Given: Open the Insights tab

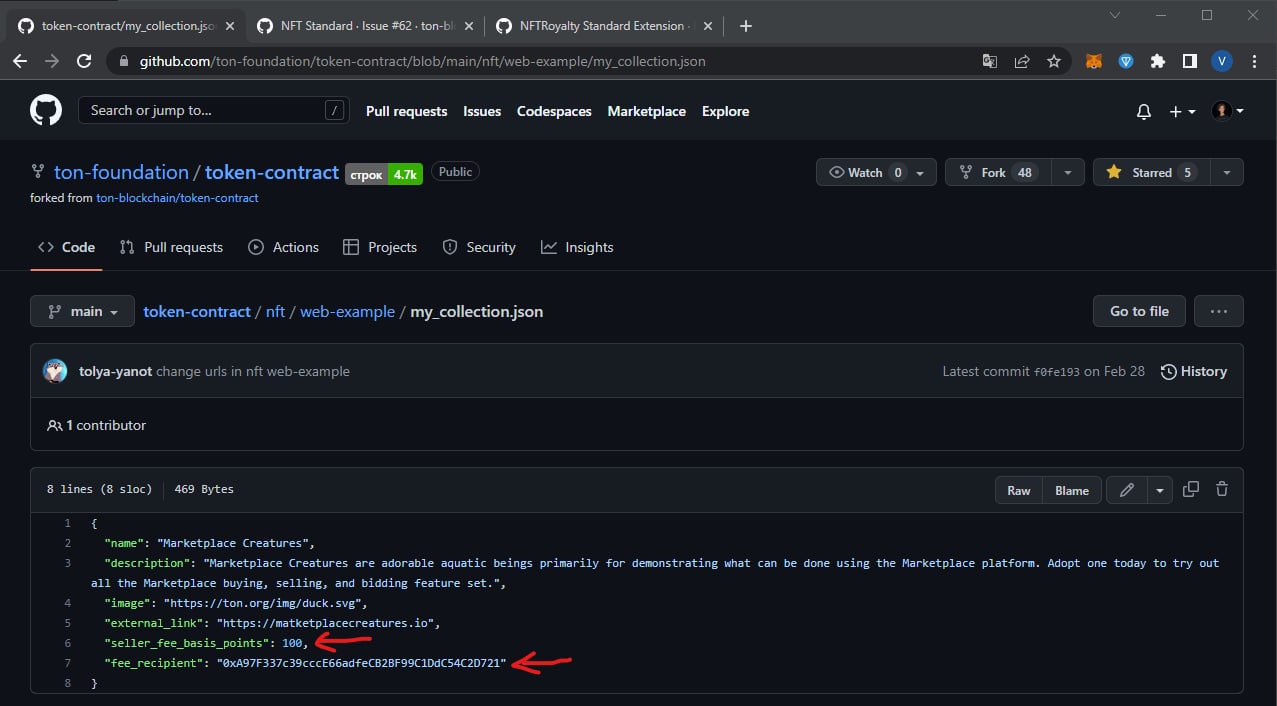Looking at the screenshot, I should (x=577, y=247).
